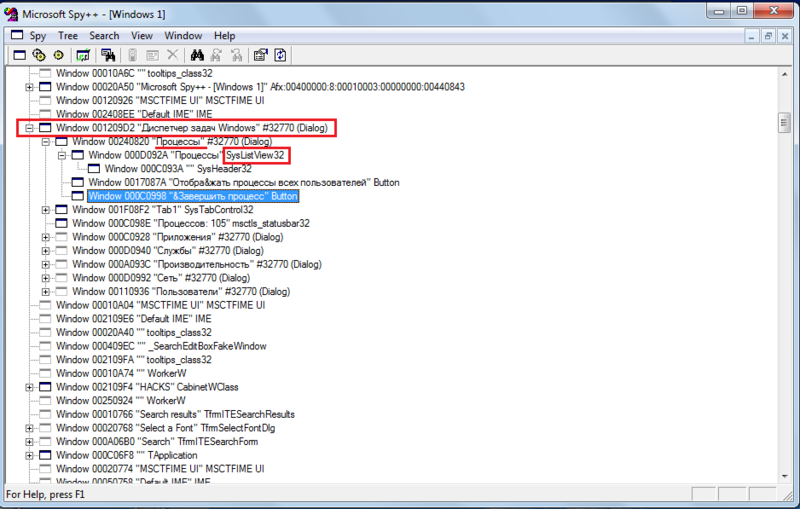
Task: Expand the Службы dialog node
Action: (x=46, y=251)
